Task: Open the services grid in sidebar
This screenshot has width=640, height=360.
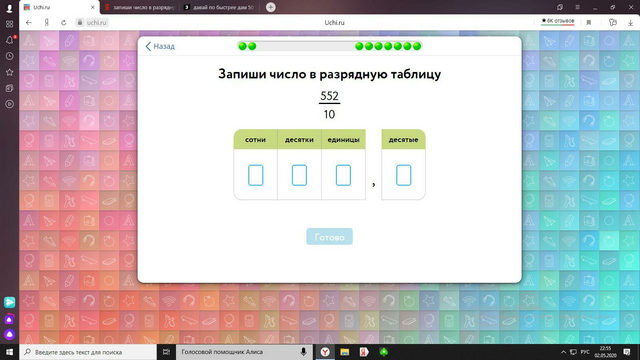Action: [x=9, y=24]
